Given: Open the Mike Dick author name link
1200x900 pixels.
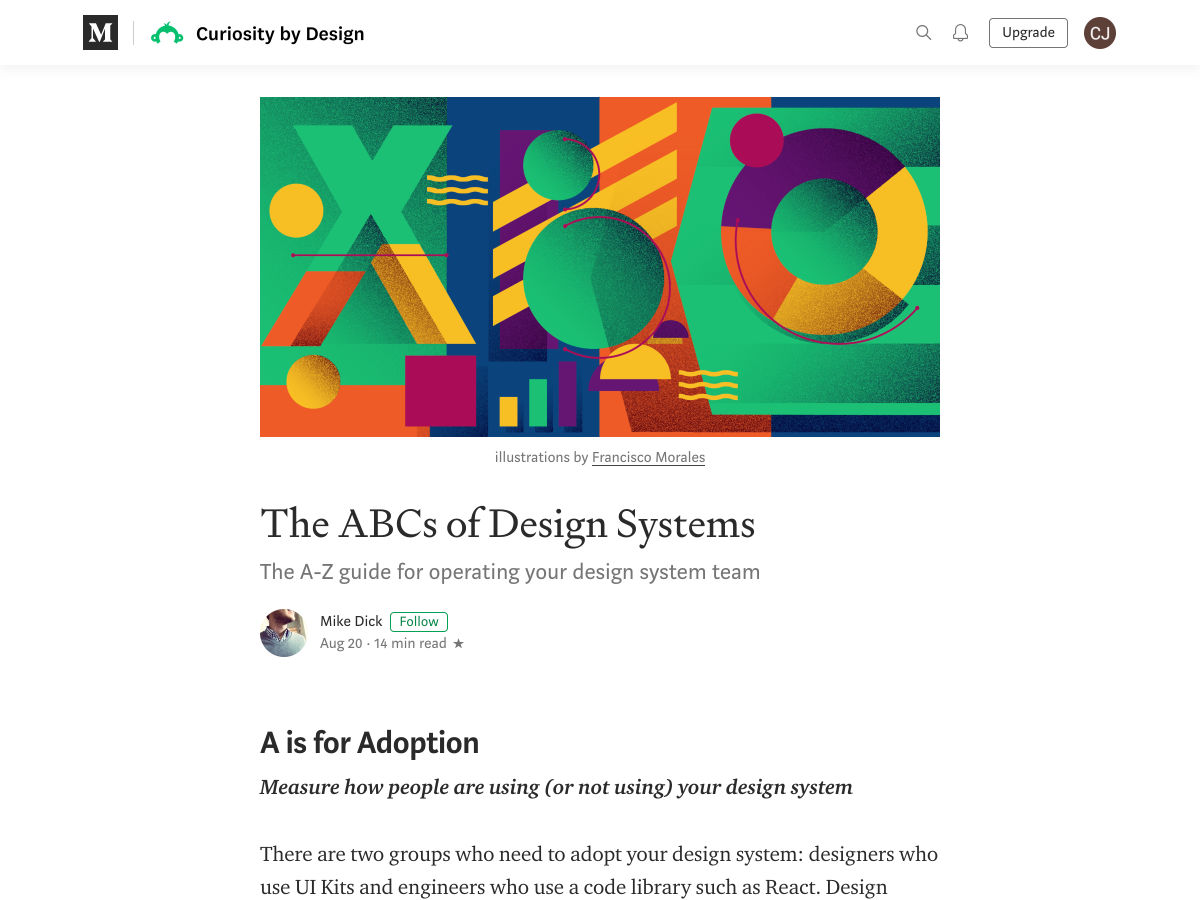Looking at the screenshot, I should [x=351, y=621].
